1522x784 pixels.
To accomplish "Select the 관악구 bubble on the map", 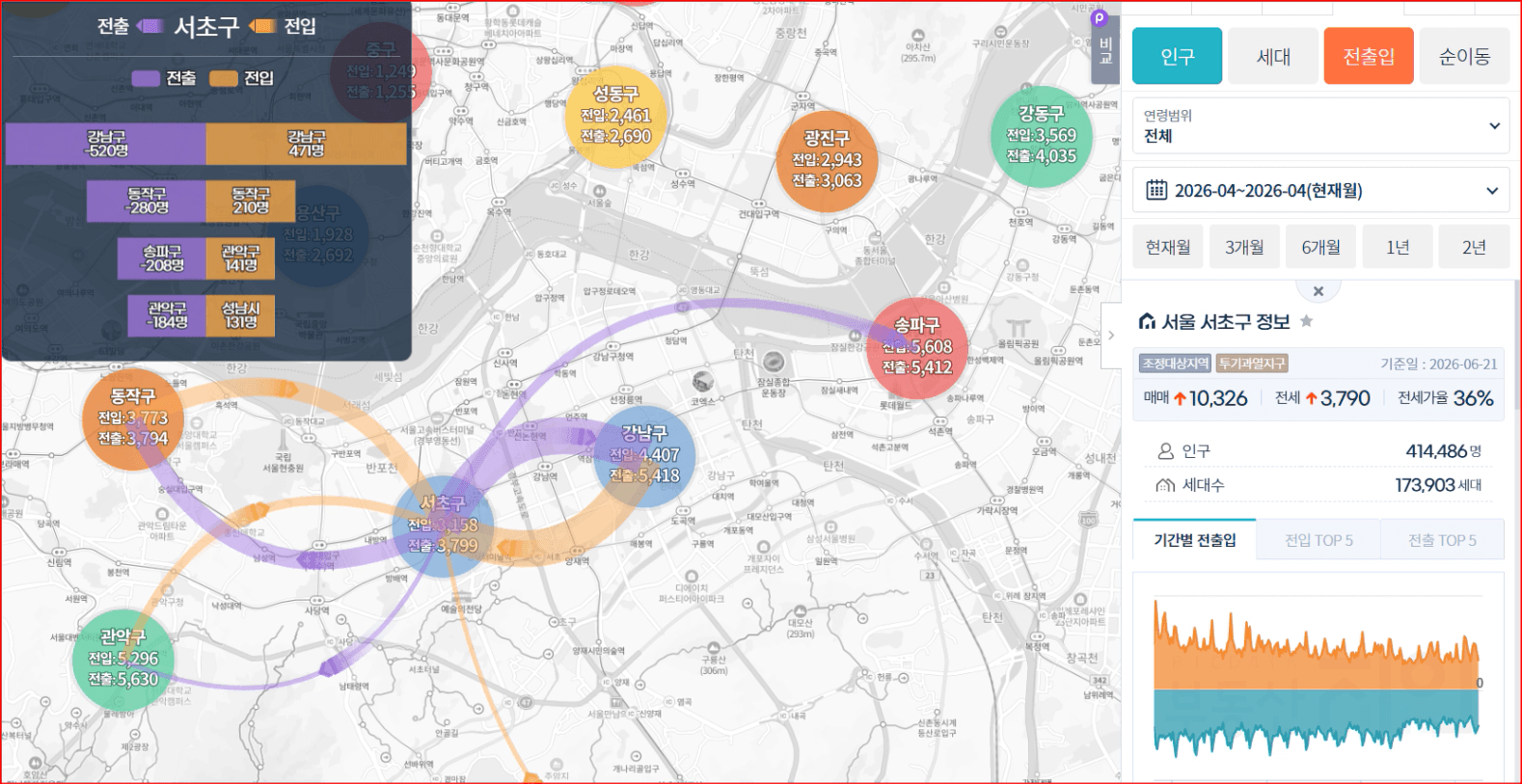I will pyautogui.click(x=123, y=659).
